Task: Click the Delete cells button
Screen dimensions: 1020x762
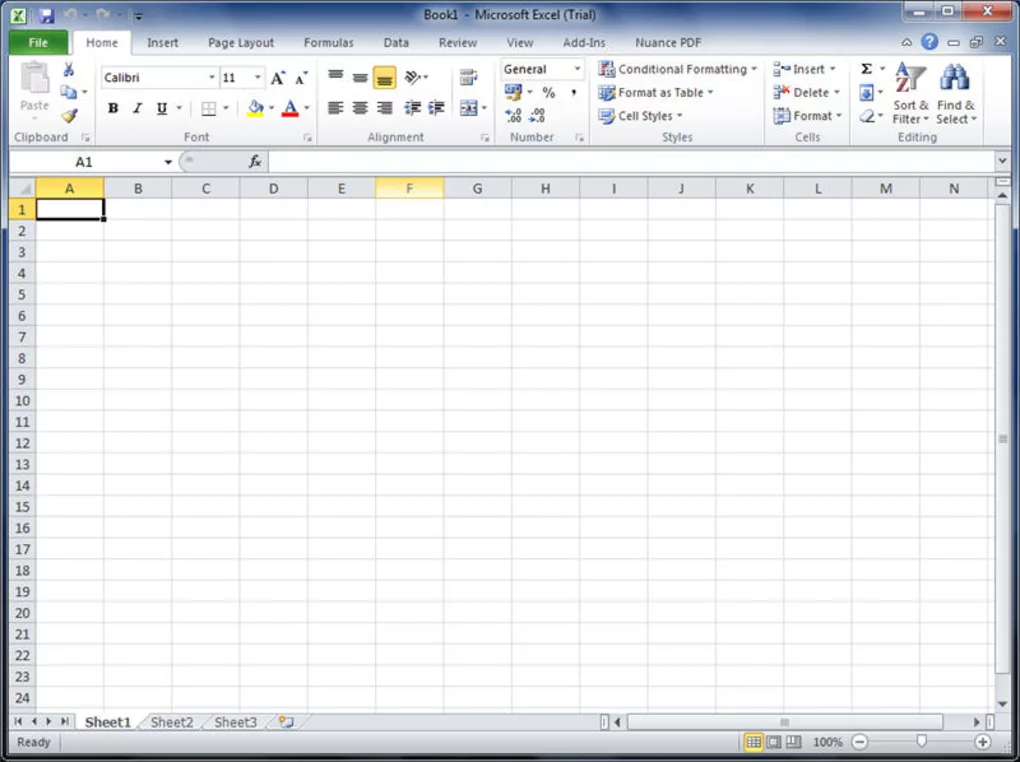Action: [x=807, y=92]
